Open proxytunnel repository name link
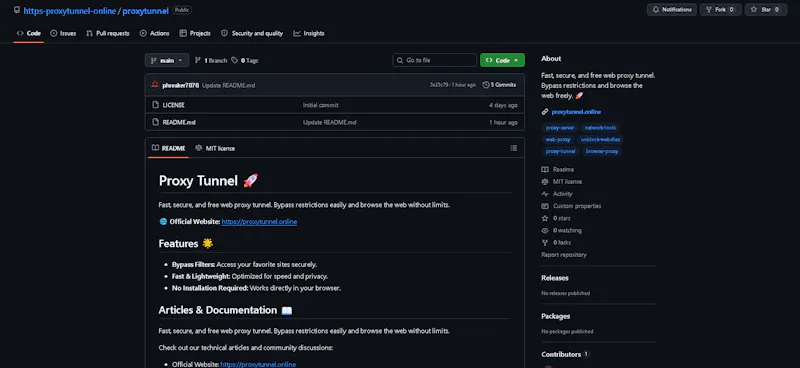Screen dimensions: 800x368 (x=145, y=10)
